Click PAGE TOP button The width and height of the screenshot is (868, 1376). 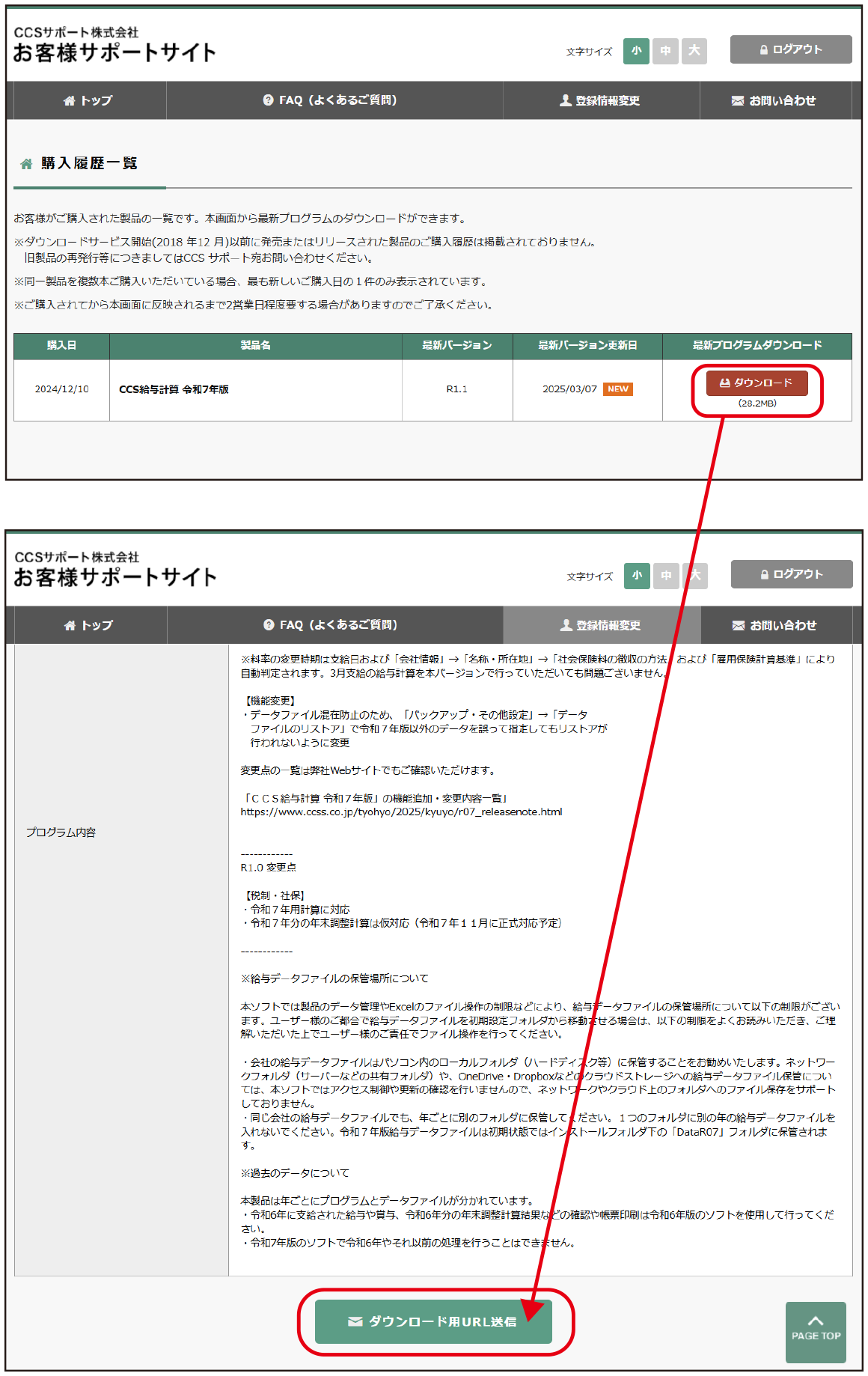[816, 1332]
